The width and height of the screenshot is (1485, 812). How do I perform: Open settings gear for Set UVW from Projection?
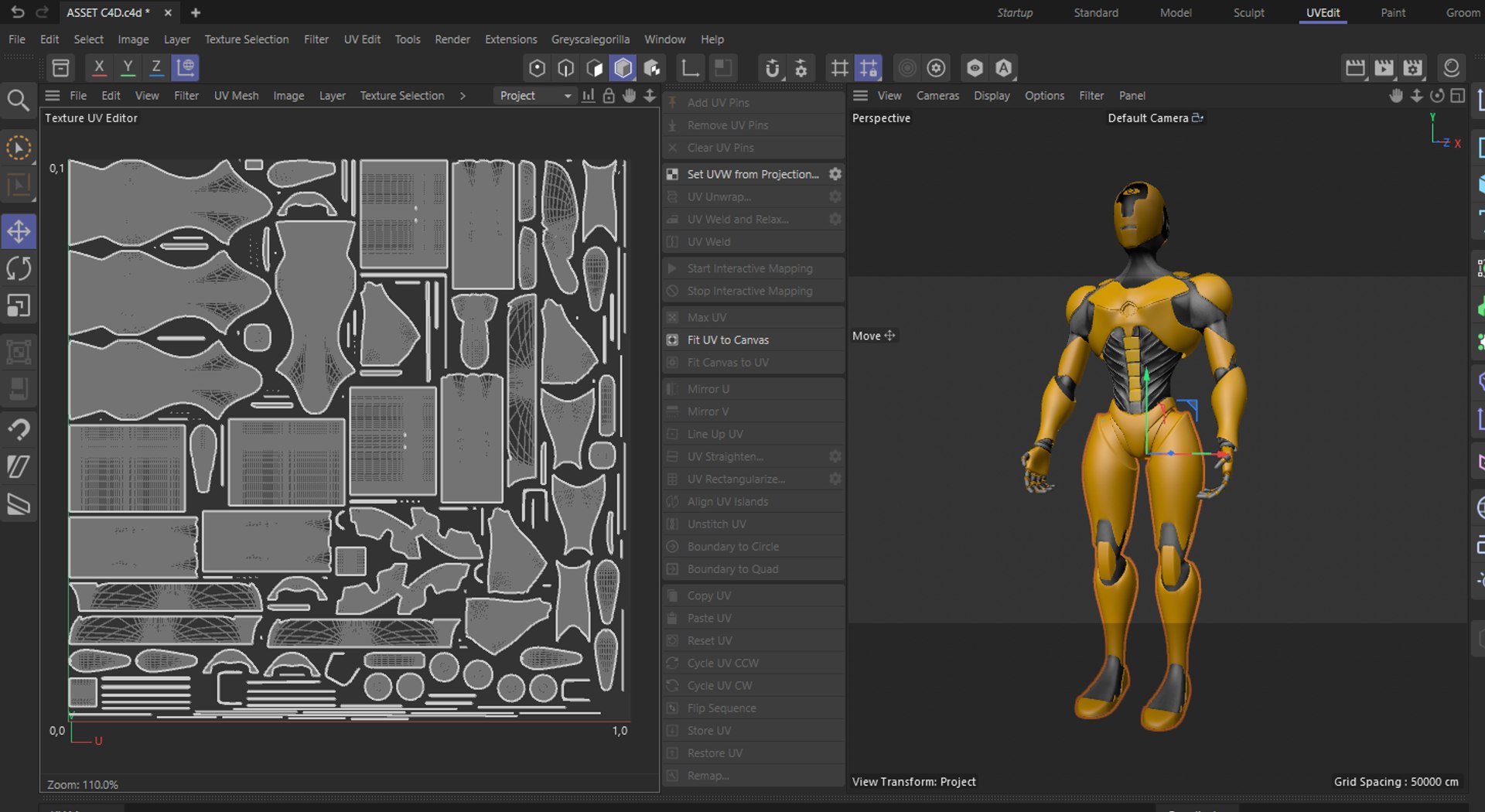coord(835,174)
